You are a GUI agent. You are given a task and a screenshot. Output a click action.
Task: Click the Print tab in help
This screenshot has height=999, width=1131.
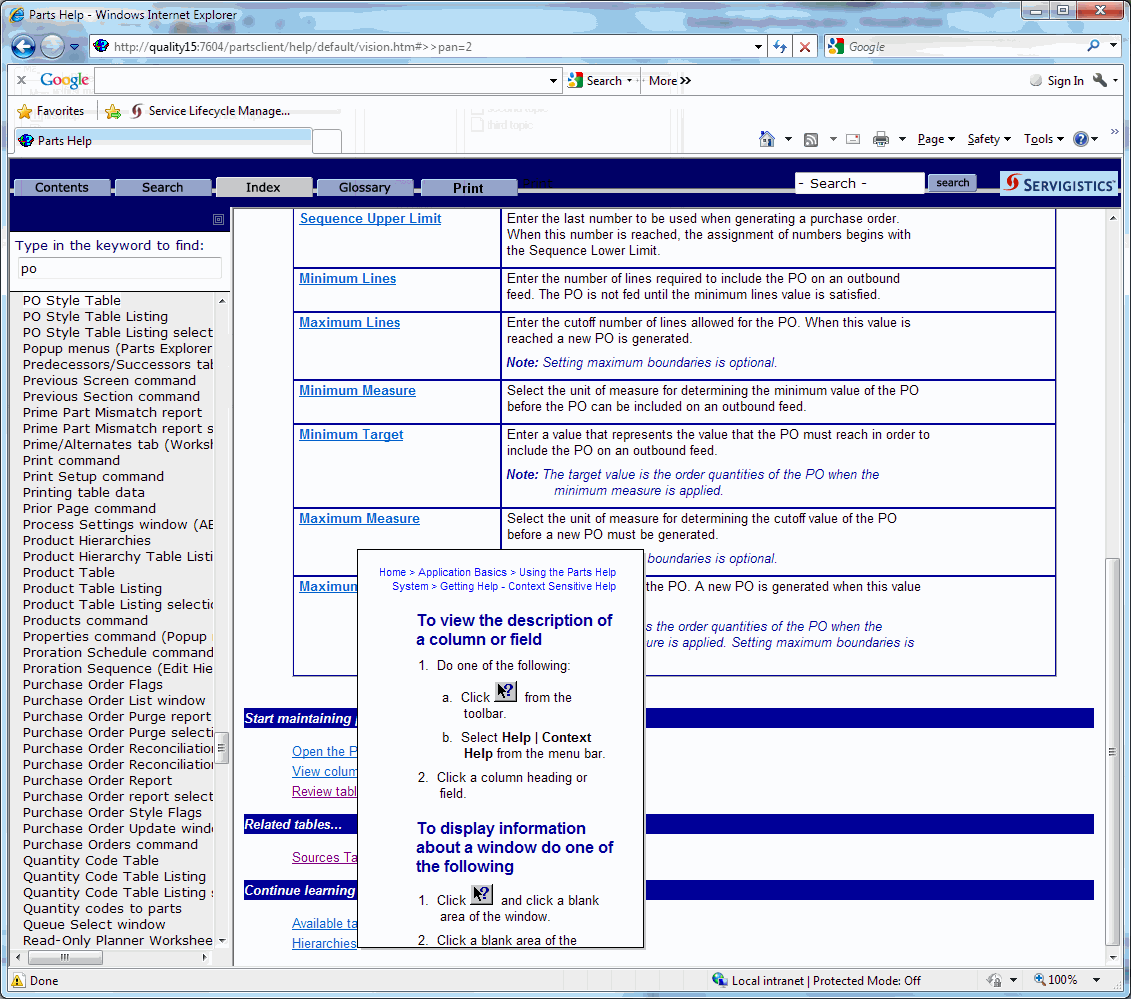468,188
